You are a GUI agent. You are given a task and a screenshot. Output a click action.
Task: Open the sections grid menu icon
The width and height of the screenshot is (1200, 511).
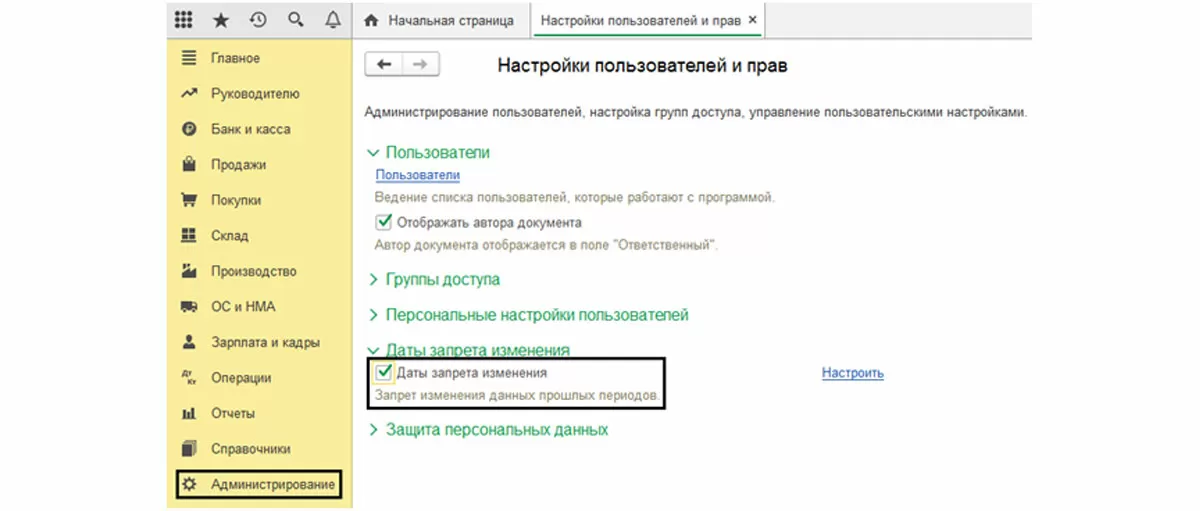coord(183,20)
